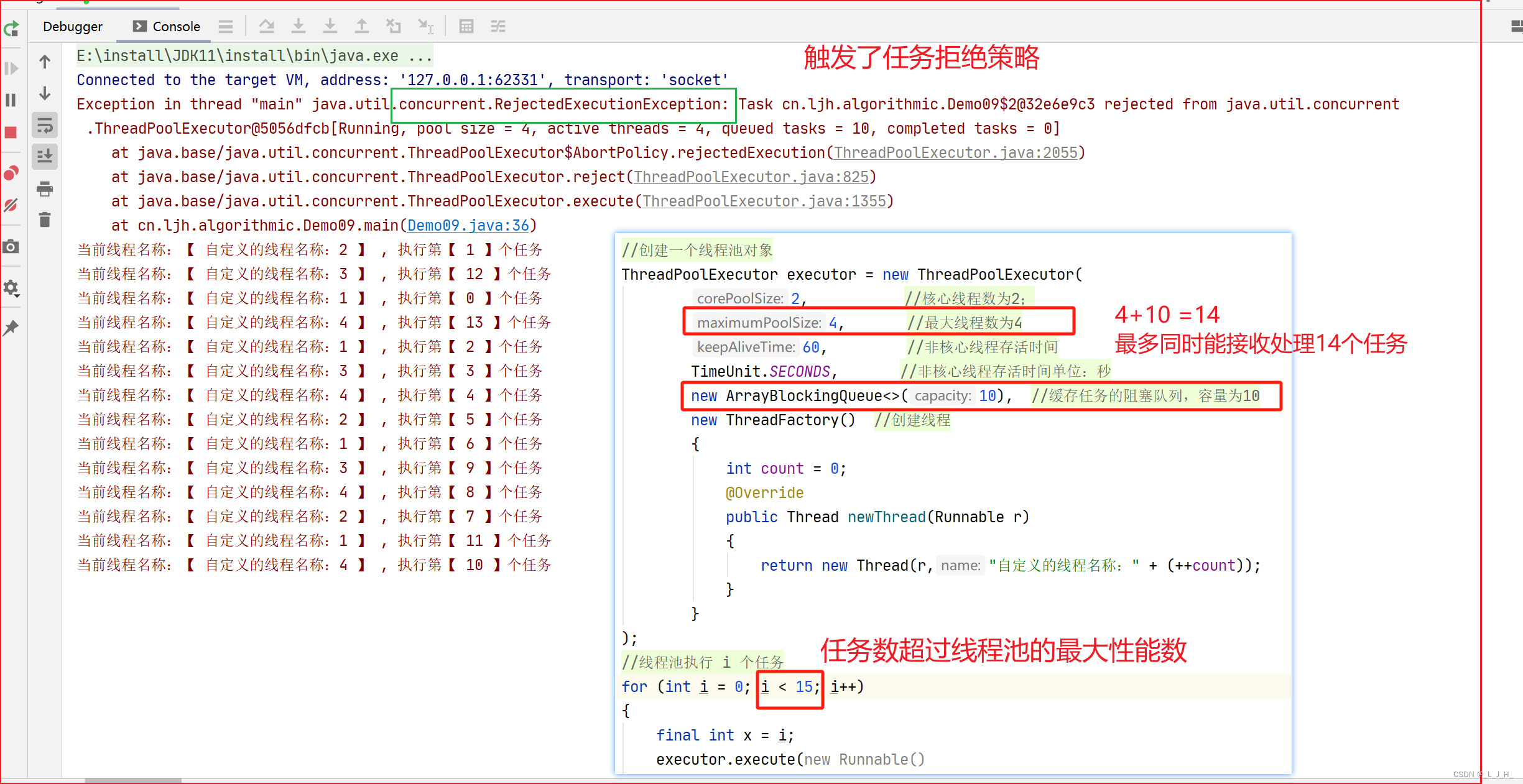Toggle soft-wrap for console output
Viewport: 1523px width, 784px height.
click(x=45, y=125)
